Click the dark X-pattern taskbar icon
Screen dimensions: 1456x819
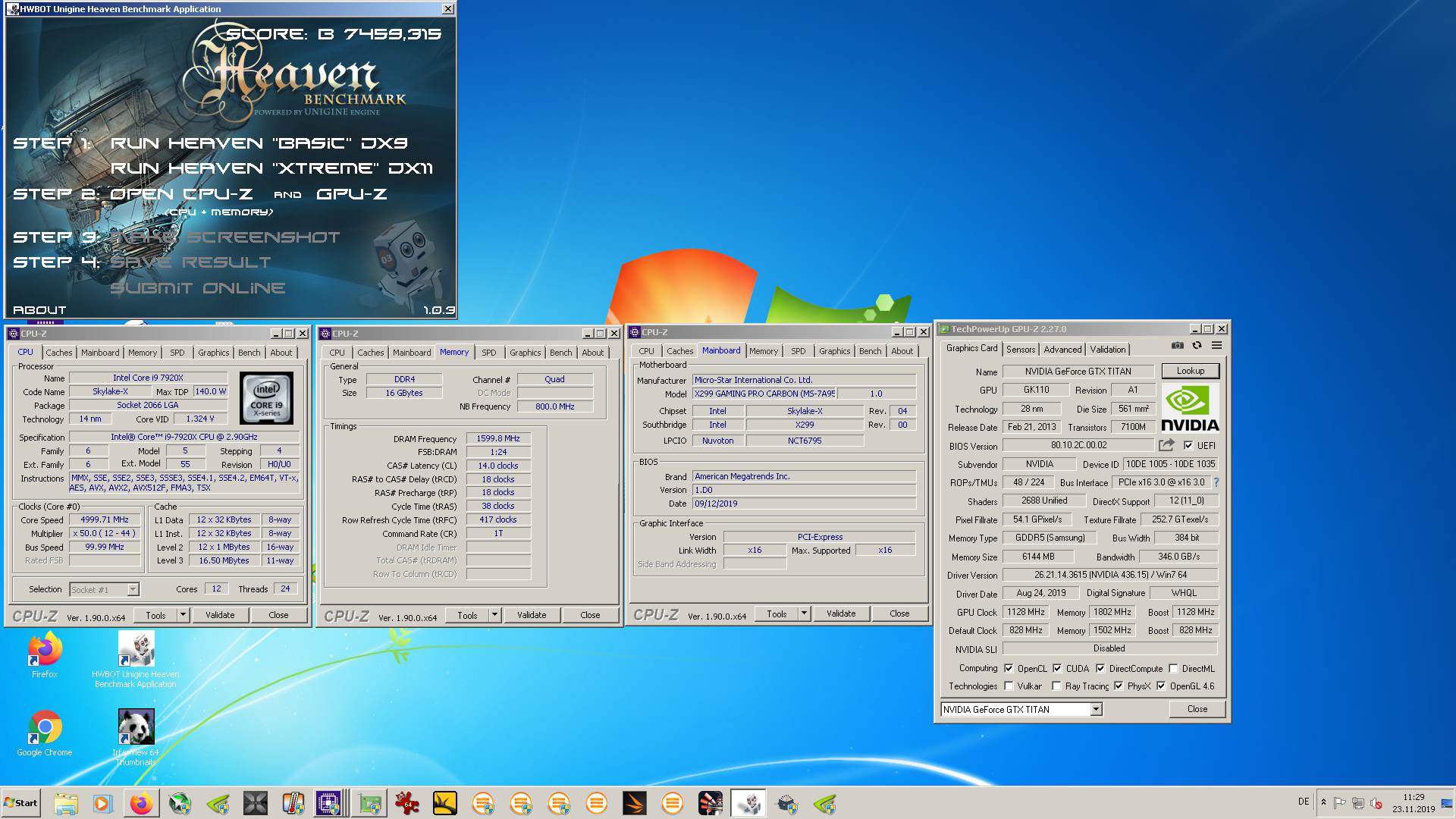tap(256, 803)
